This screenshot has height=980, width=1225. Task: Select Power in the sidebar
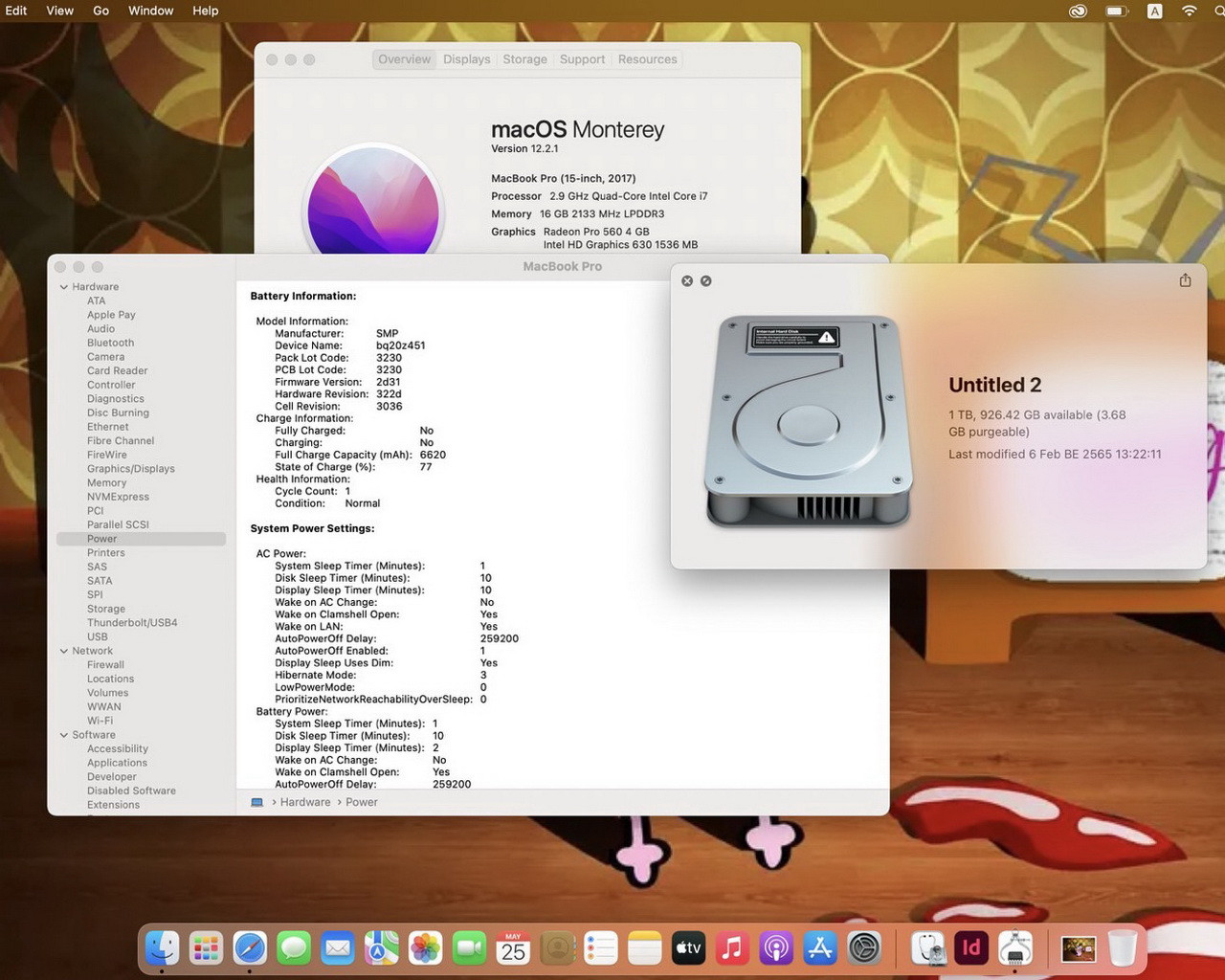click(x=142, y=539)
